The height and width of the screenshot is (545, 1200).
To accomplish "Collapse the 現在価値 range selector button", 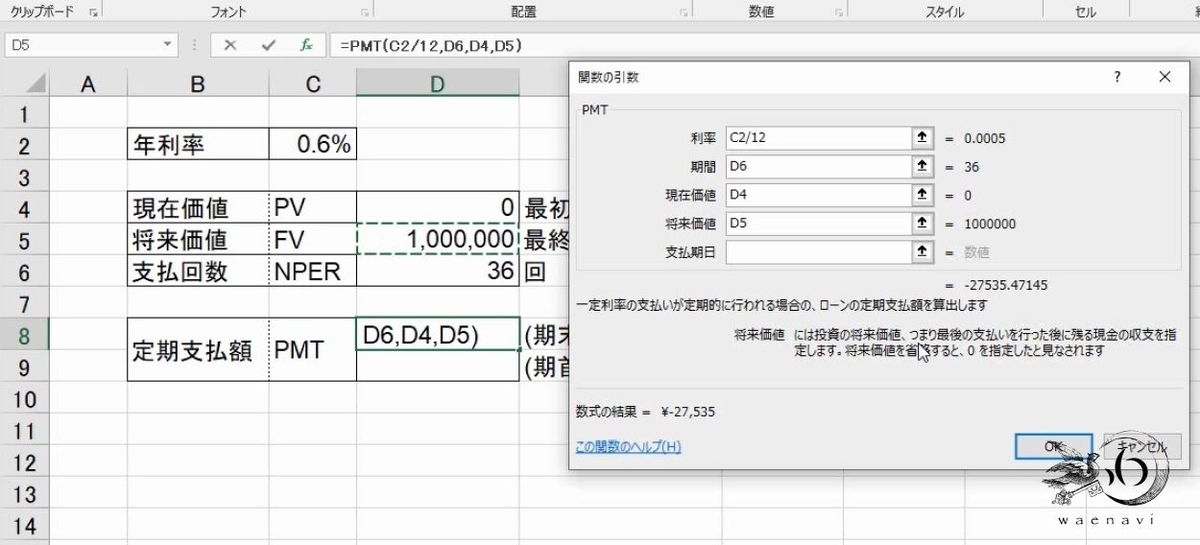I will pyautogui.click(x=921, y=195).
